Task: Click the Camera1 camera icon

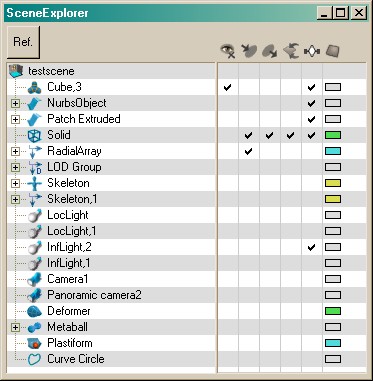Action: point(34,279)
